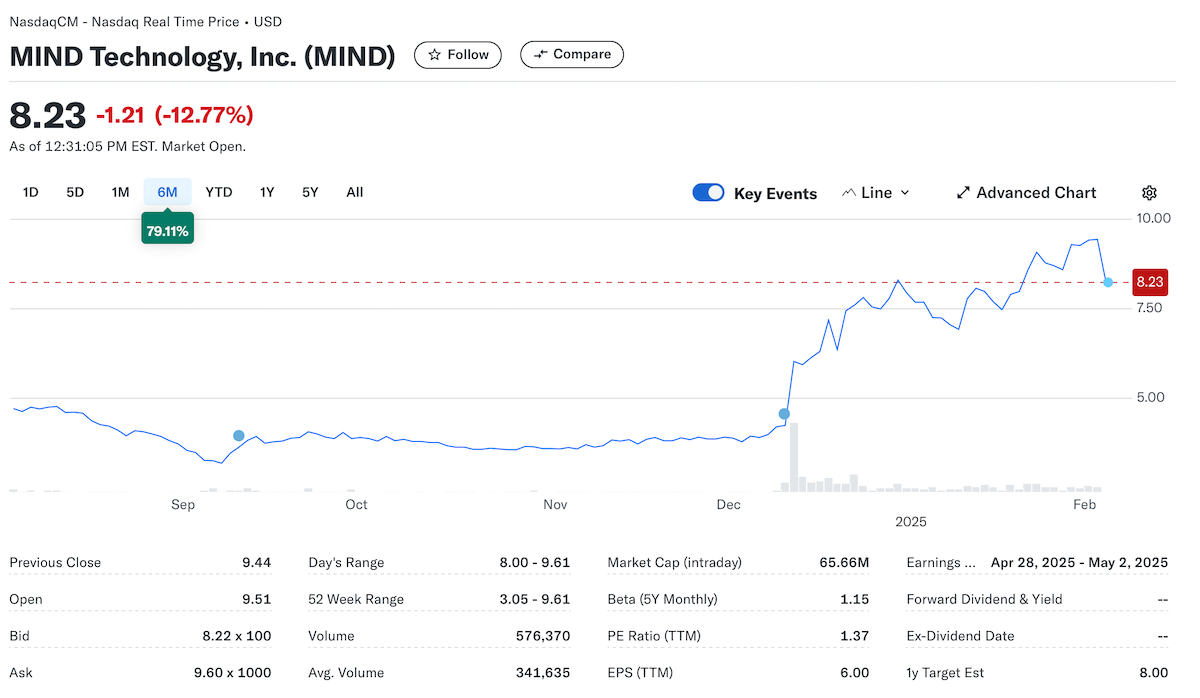Open chart settings gear icon
The width and height of the screenshot is (1200, 698).
[x=1149, y=193]
